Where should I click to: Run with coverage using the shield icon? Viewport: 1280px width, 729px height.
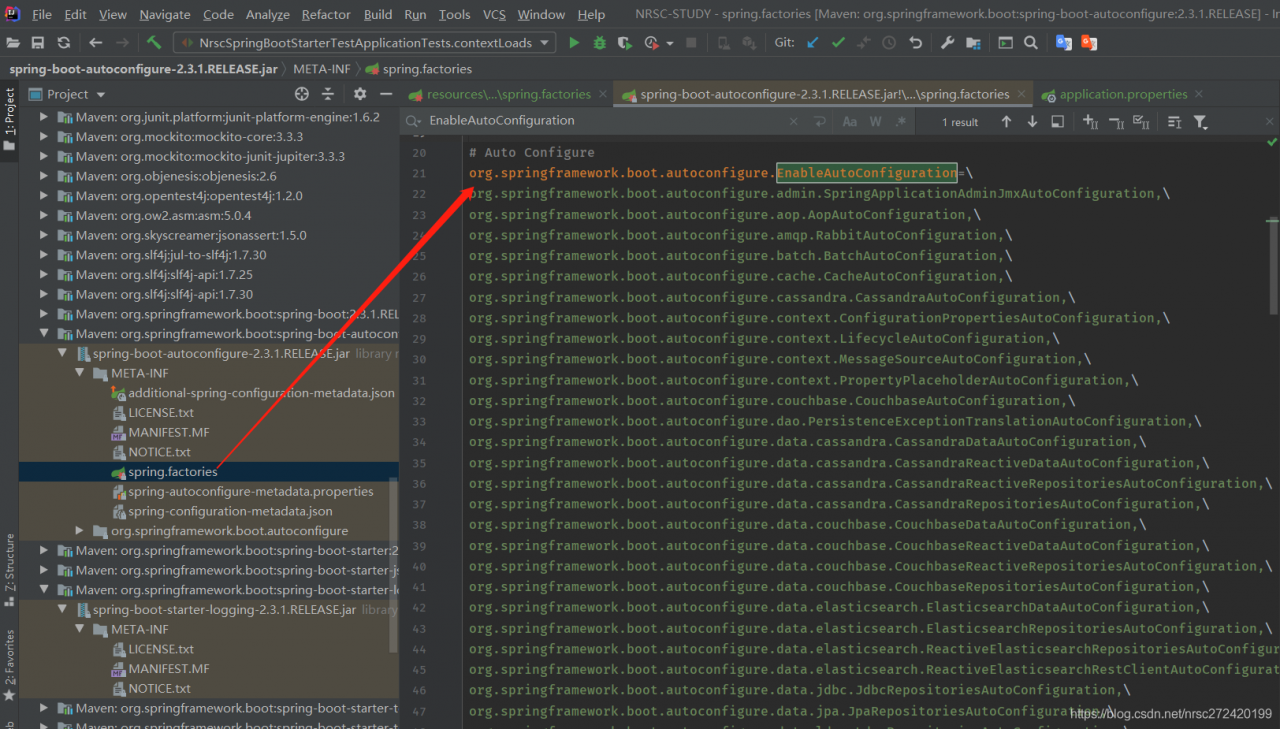(625, 43)
